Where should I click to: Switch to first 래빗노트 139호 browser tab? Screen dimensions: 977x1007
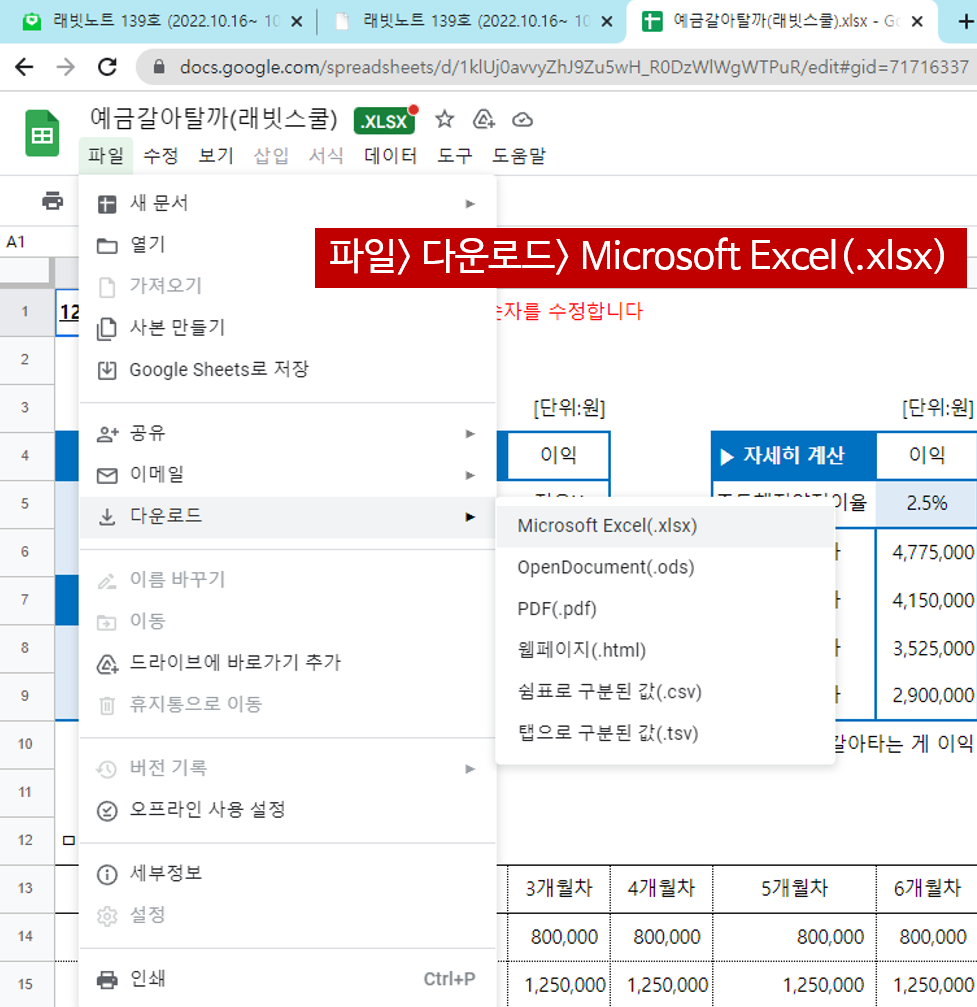[159, 22]
